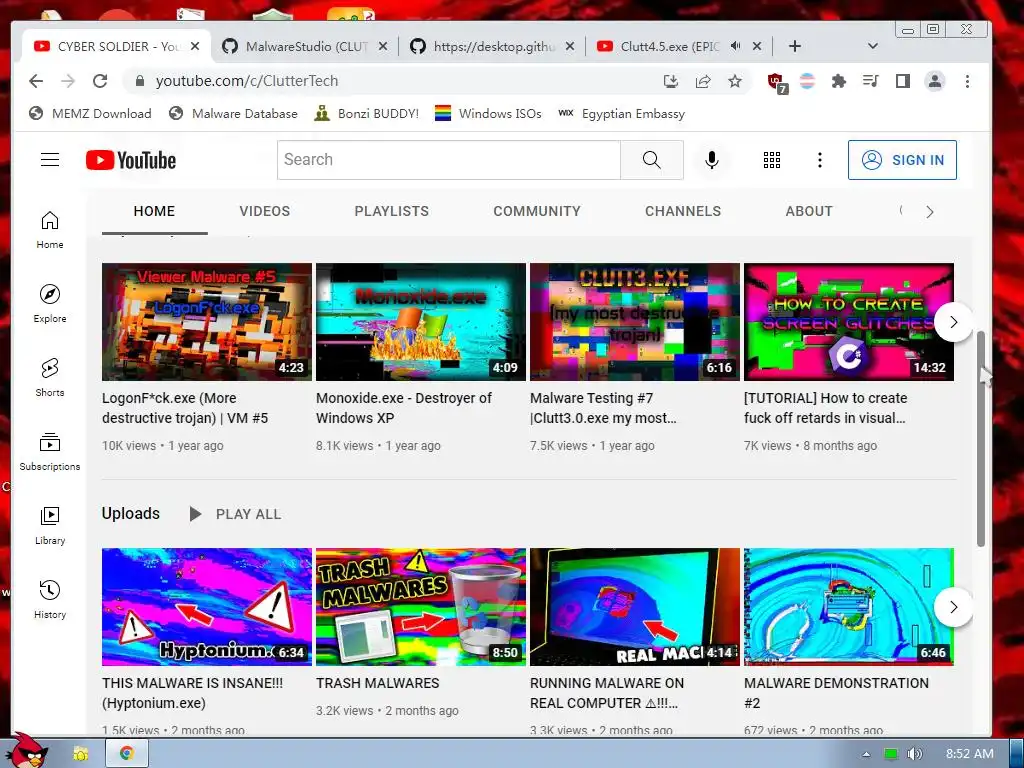Screen dimensions: 1024x768
Task: Open the LogonF*ck.exe video thumbnail
Action: coord(207,322)
